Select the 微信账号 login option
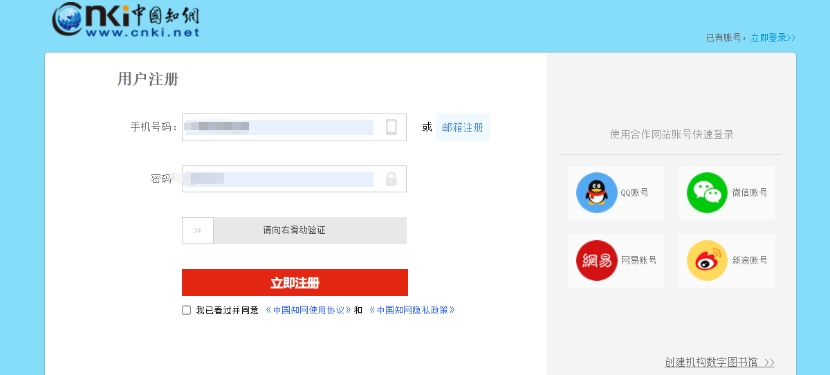830x375 pixels. coord(727,193)
